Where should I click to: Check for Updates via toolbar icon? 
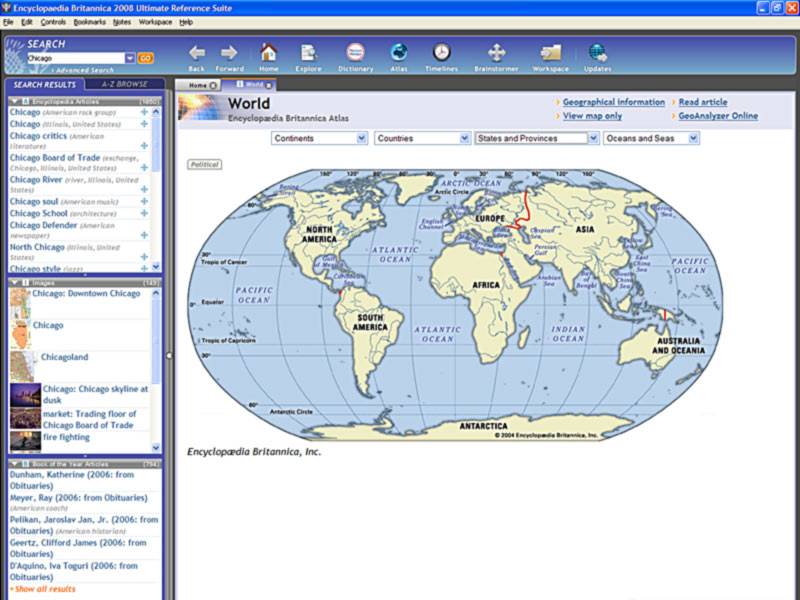point(597,53)
